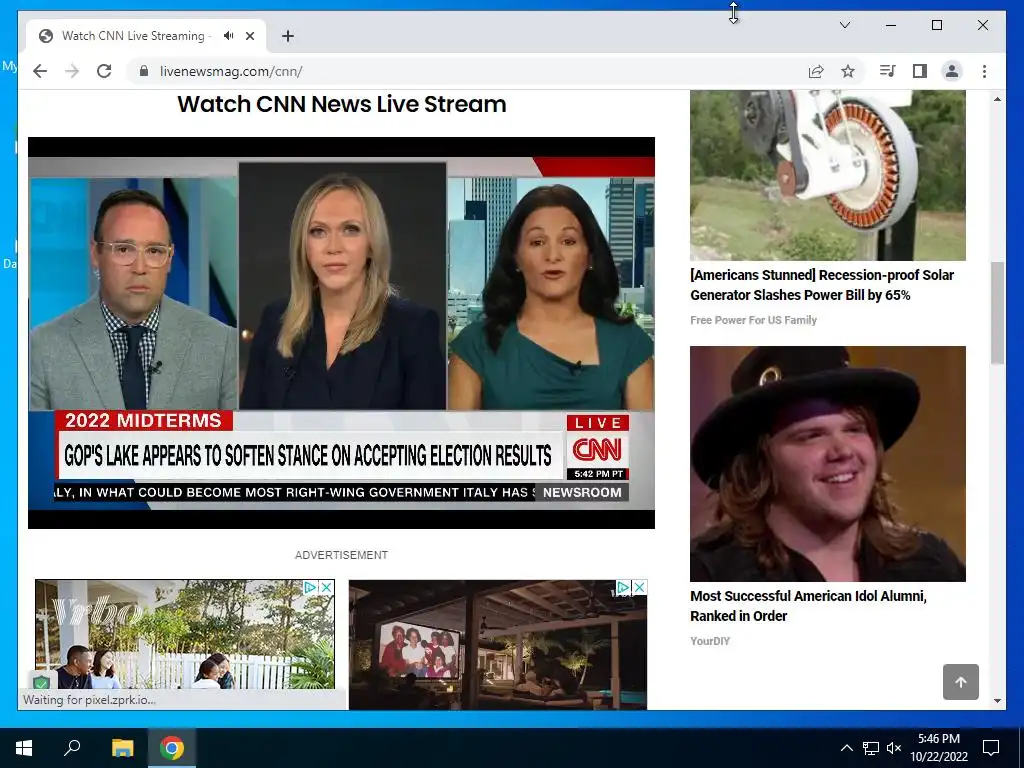Click the Free Power For US Family source
Viewport: 1024px width, 768px height.
753,320
